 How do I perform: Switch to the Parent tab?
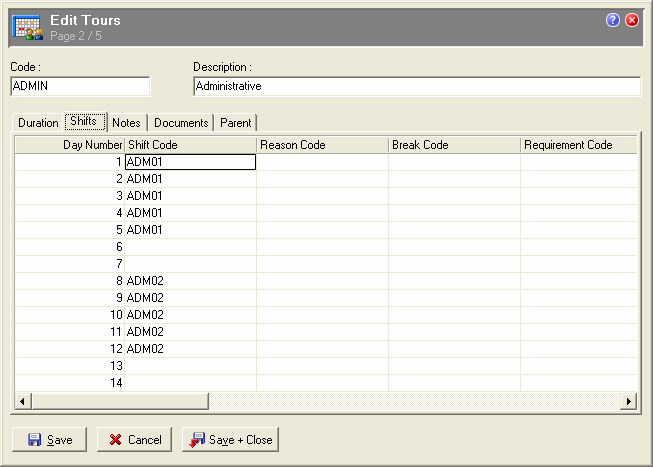238,123
